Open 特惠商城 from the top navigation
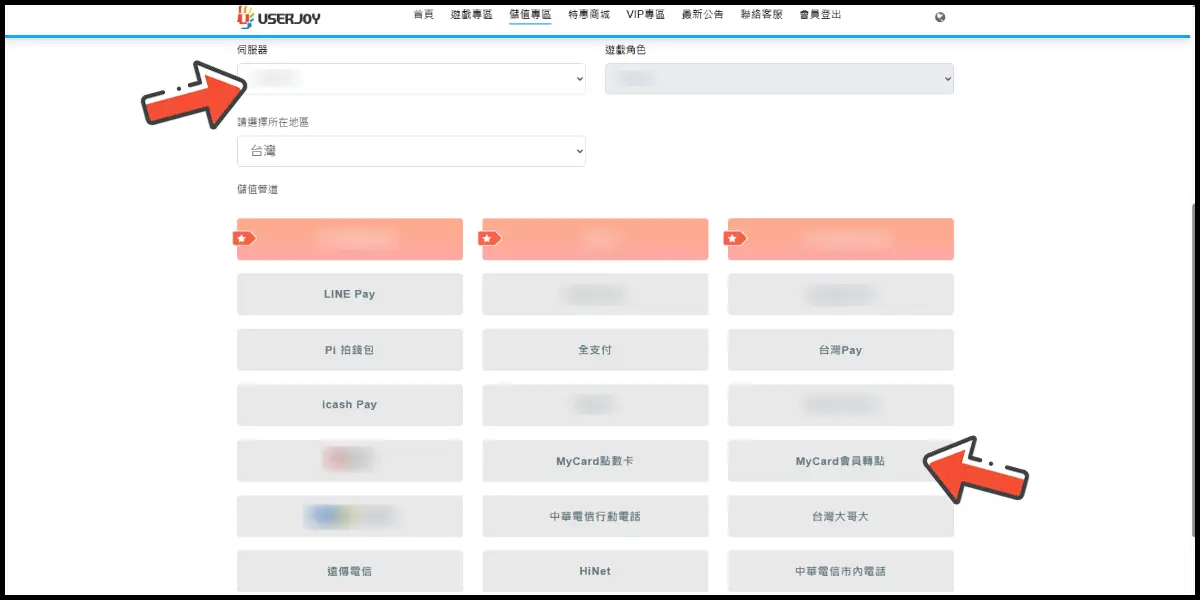Viewport: 1200px width, 600px height. 588,15
